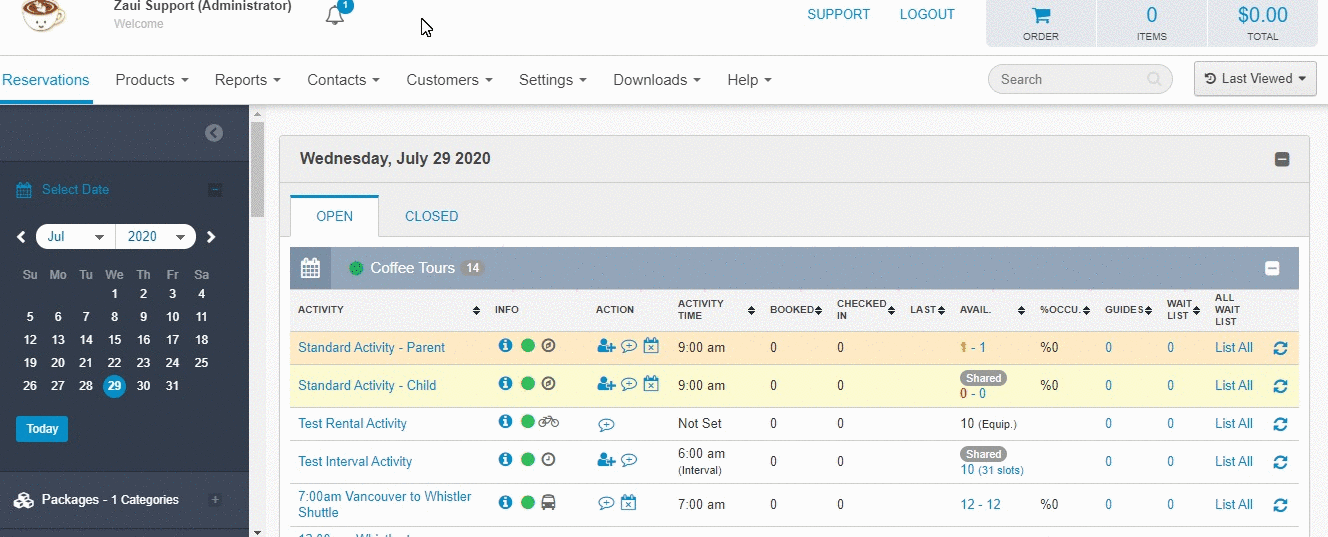
Task: Toggle green status dot for Test Rental Activity
Action: pyautogui.click(x=528, y=422)
